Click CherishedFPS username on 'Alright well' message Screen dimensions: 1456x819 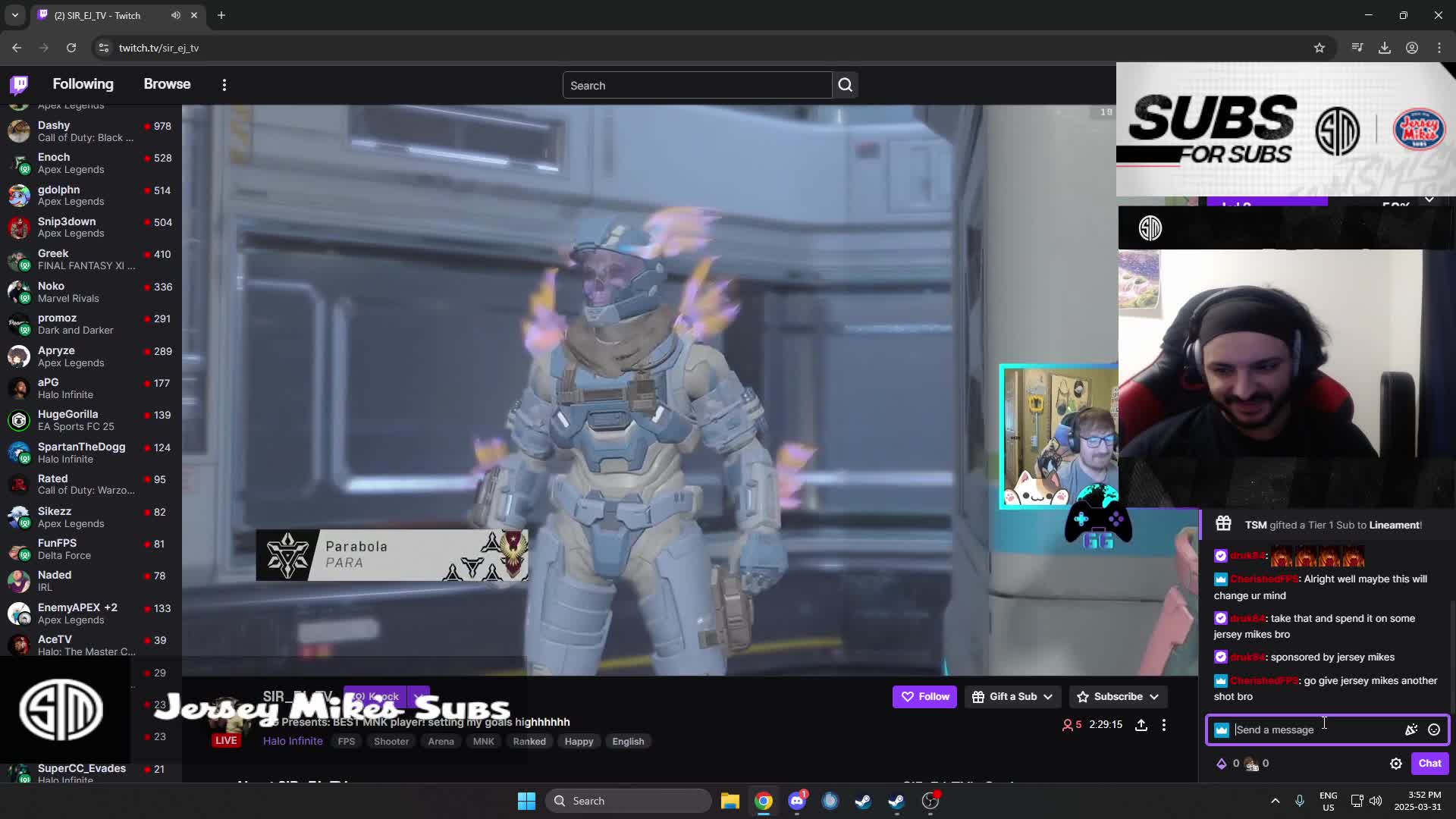click(x=1263, y=579)
